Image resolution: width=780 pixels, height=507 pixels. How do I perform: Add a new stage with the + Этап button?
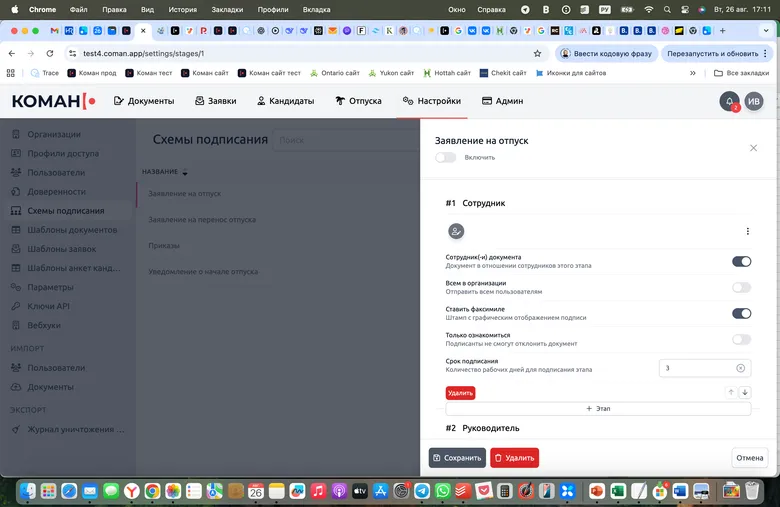[x=598, y=408]
